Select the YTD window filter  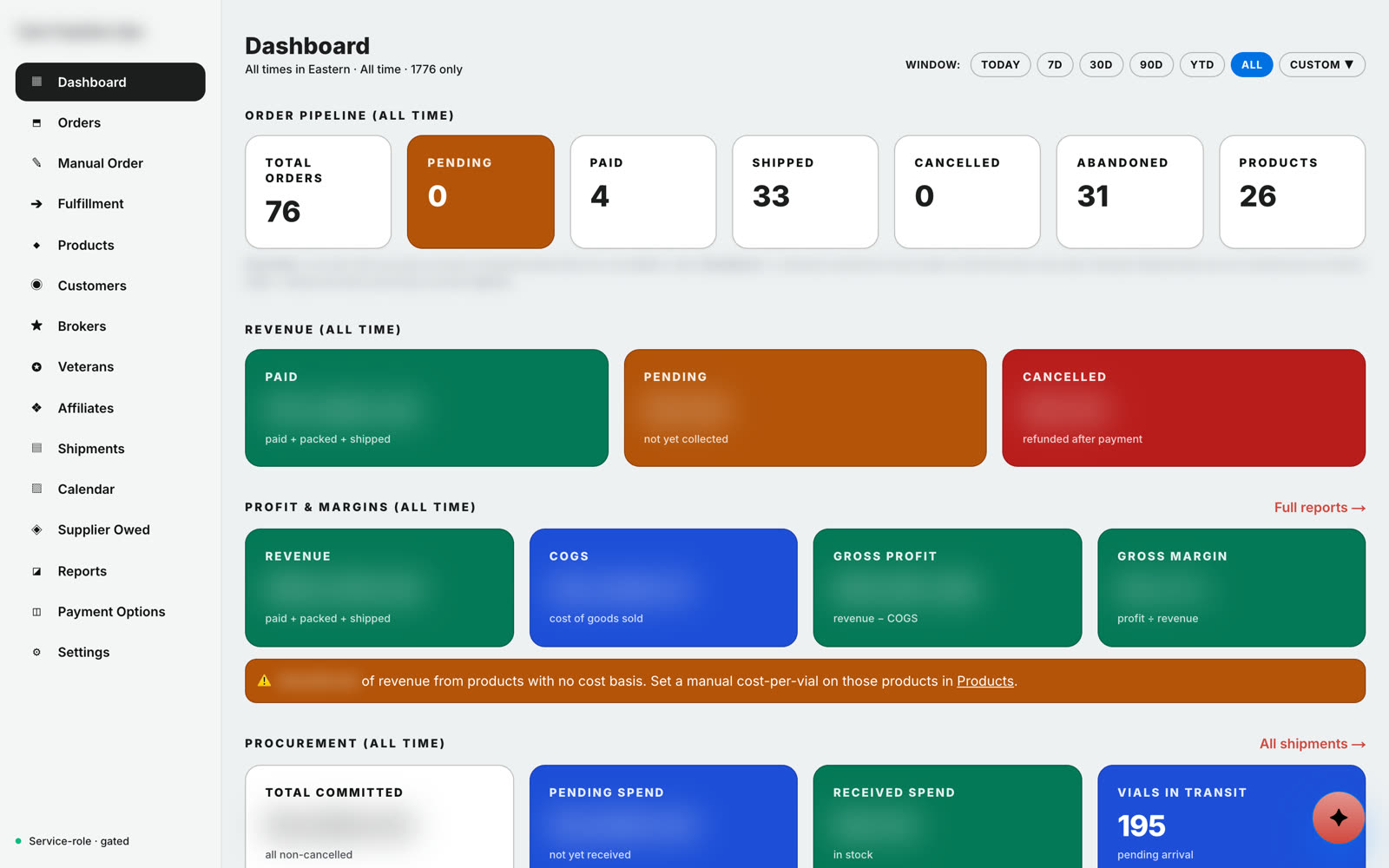coord(1201,64)
